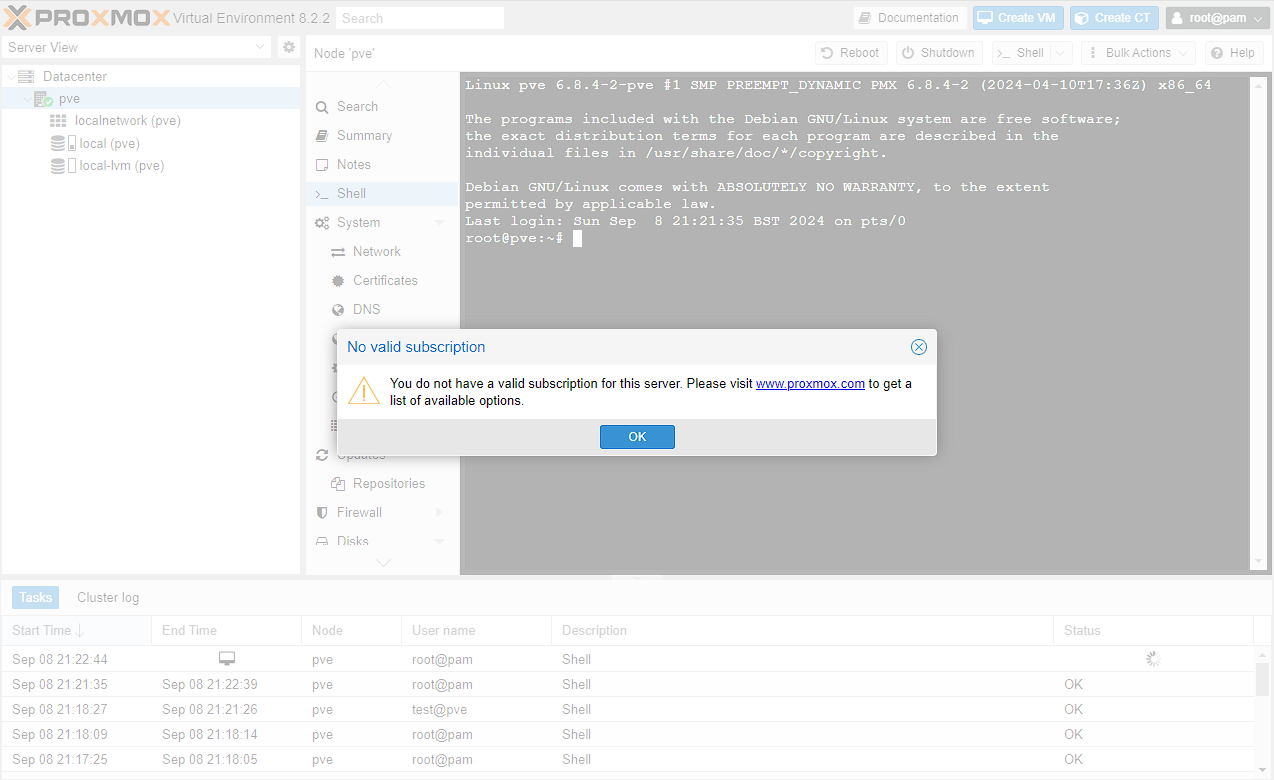Viewport: 1274px width, 780px height.
Task: Focus the top Search input field
Action: point(419,18)
